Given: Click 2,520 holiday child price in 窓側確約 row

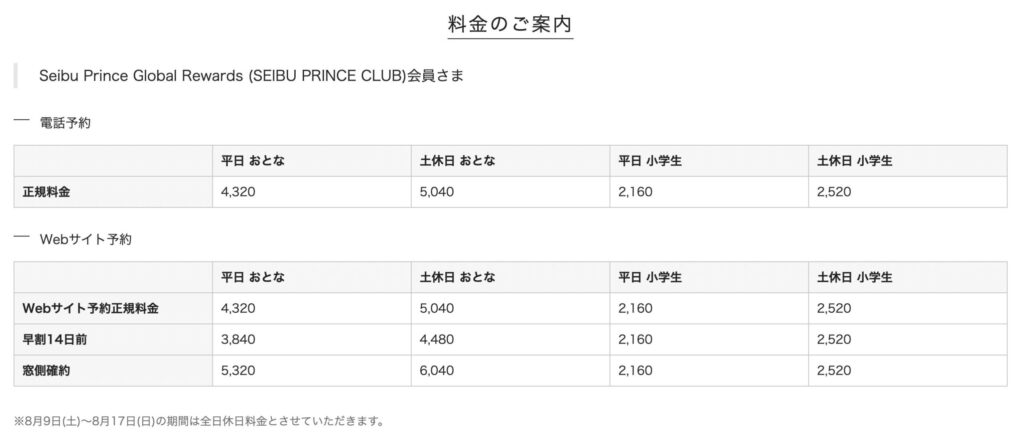Looking at the screenshot, I should tap(834, 371).
